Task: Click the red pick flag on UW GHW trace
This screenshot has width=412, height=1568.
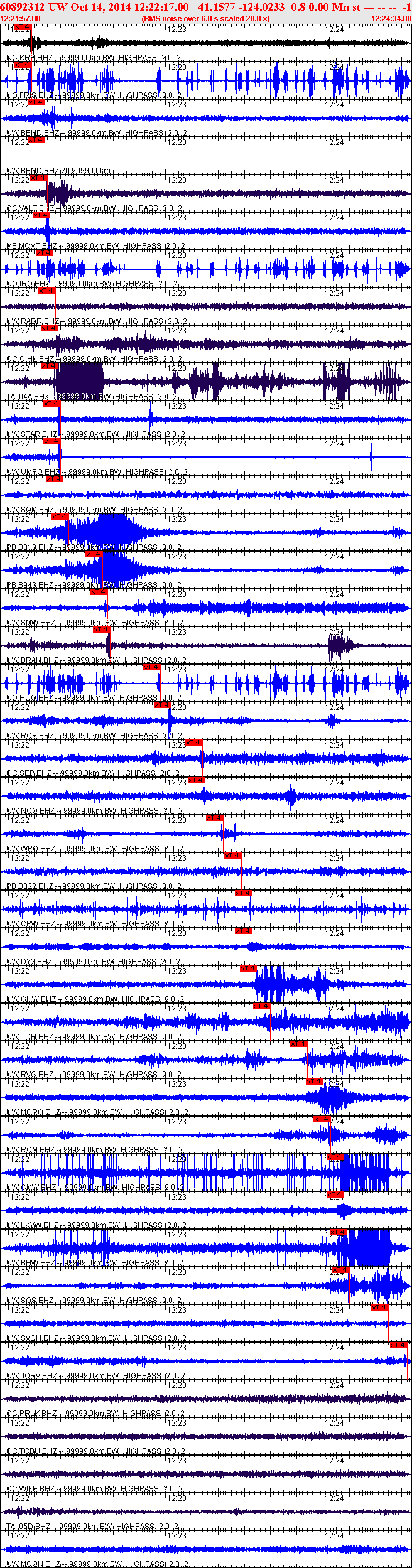Action: pos(248,968)
